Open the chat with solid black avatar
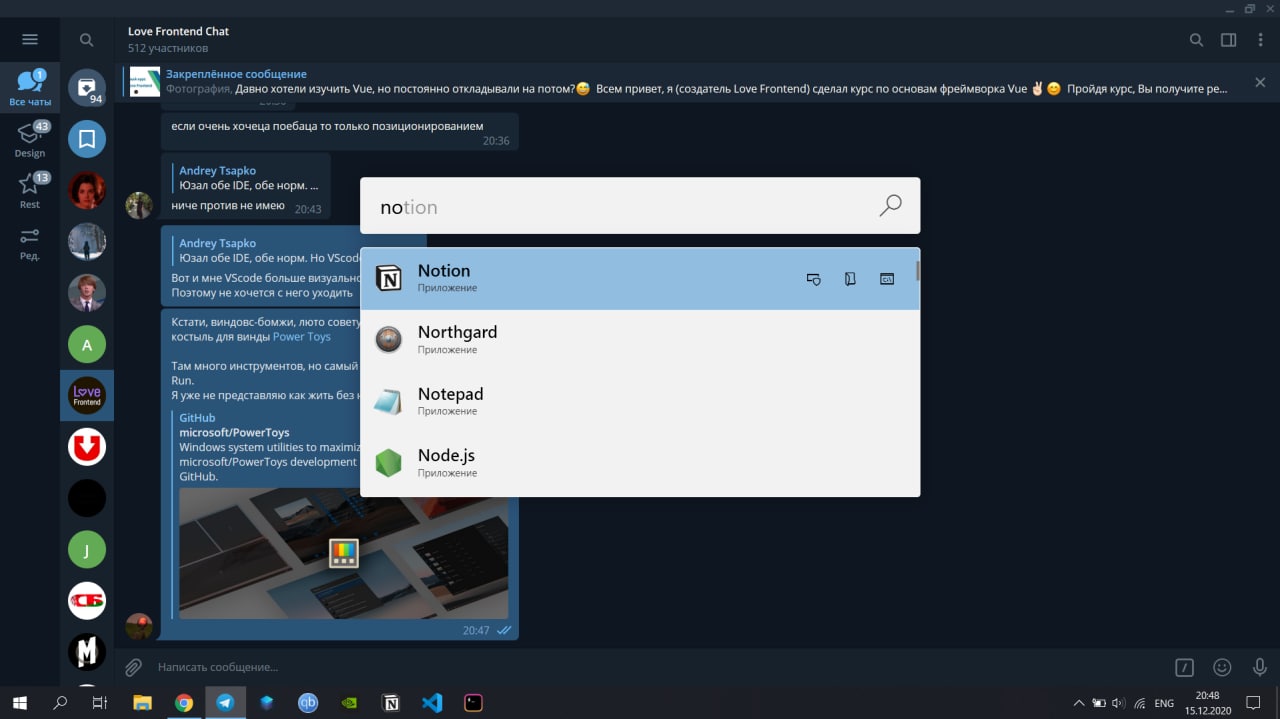The height and width of the screenshot is (719, 1280). click(87, 498)
